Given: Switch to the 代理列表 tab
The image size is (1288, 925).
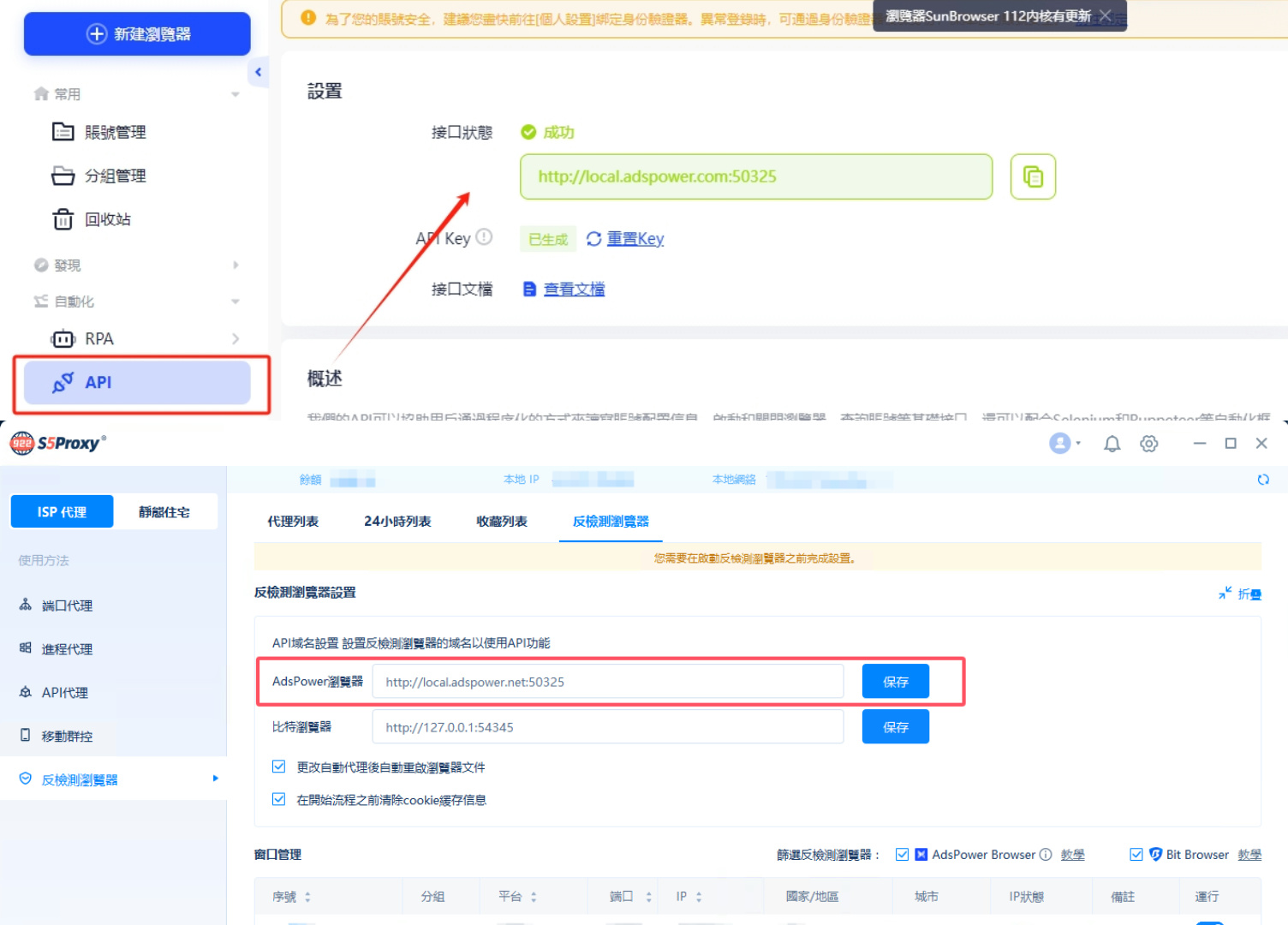Looking at the screenshot, I should (293, 521).
